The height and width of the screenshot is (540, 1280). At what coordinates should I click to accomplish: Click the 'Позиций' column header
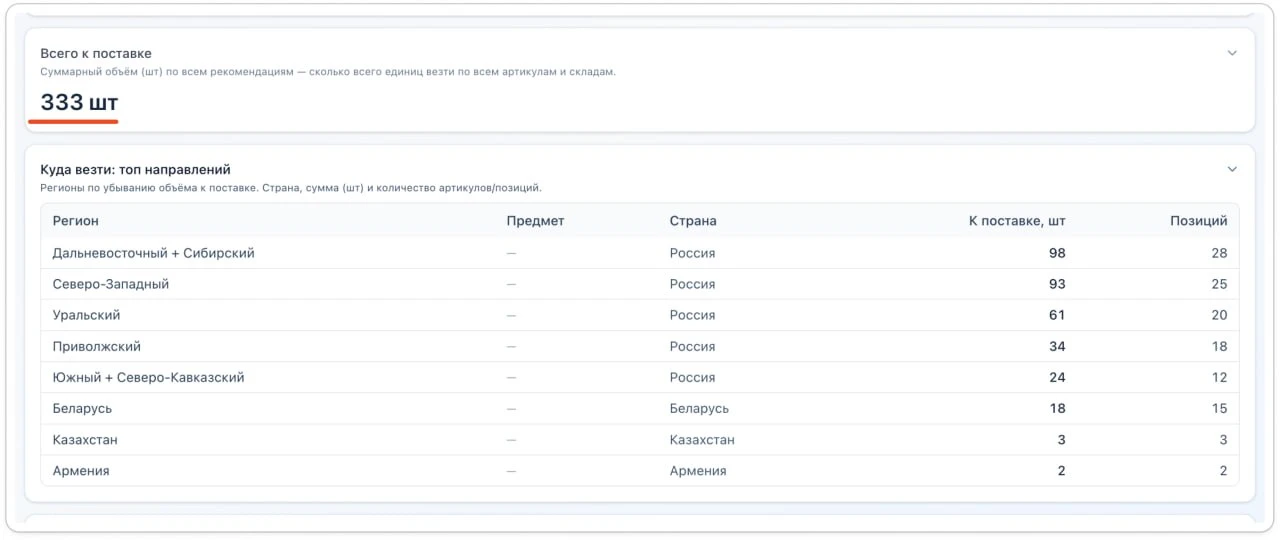[1198, 221]
